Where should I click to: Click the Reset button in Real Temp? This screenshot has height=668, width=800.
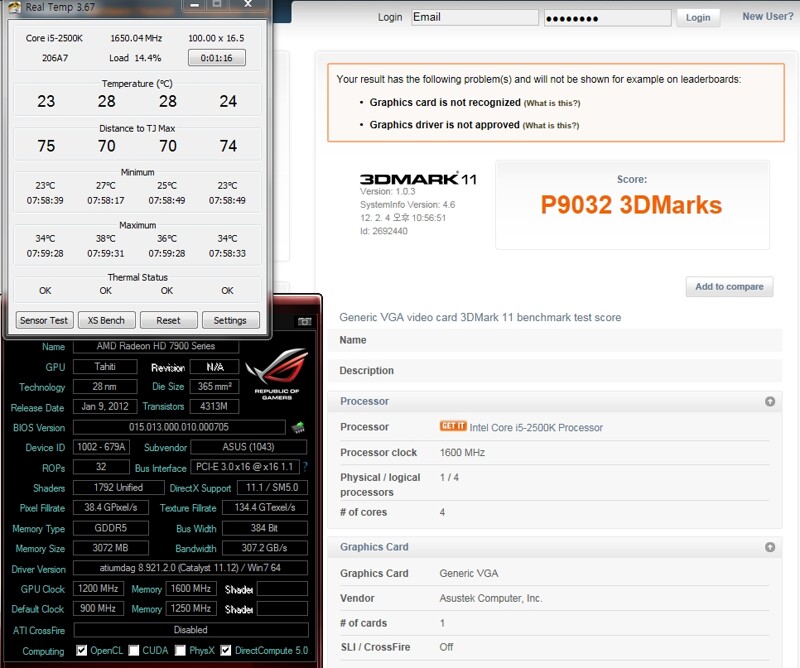pos(169,320)
